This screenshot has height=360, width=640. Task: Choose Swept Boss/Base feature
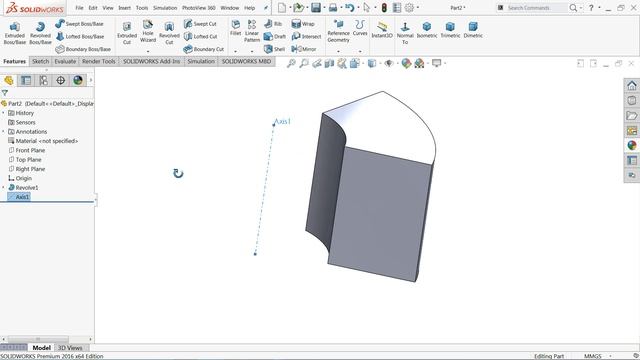click(x=79, y=24)
